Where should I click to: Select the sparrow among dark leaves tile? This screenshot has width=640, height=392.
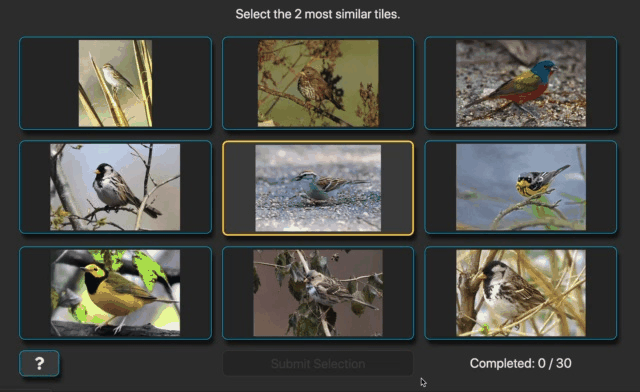coord(318,293)
